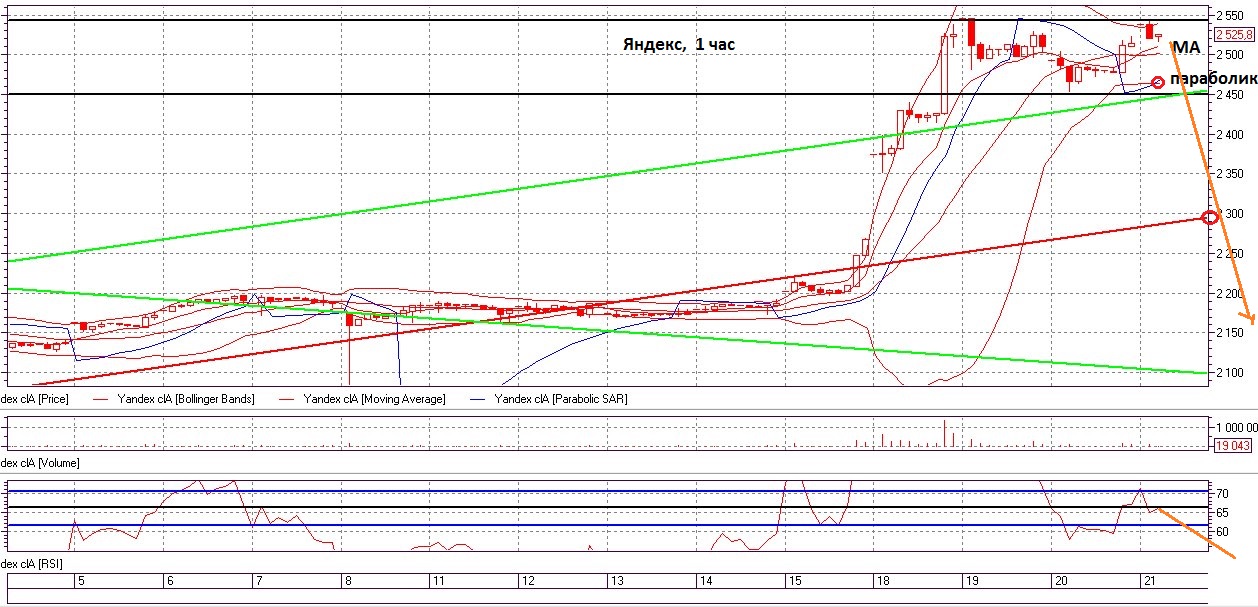1258x607 pixels.
Task: Click the 2 350 price axis label
Action: coord(1231,174)
